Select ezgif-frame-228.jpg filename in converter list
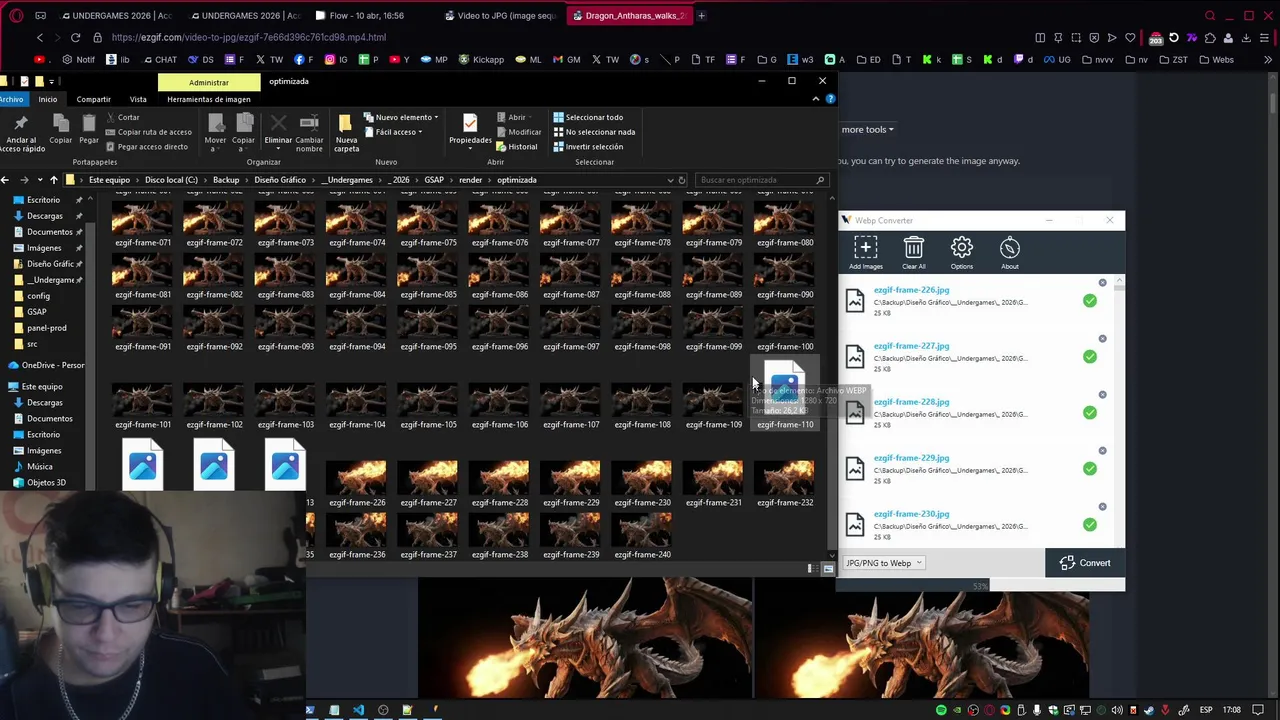The height and width of the screenshot is (720, 1280). click(911, 402)
